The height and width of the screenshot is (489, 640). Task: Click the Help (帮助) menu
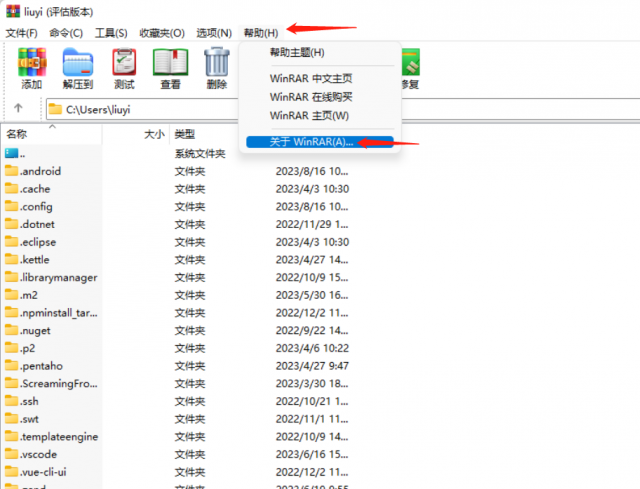[x=261, y=33]
